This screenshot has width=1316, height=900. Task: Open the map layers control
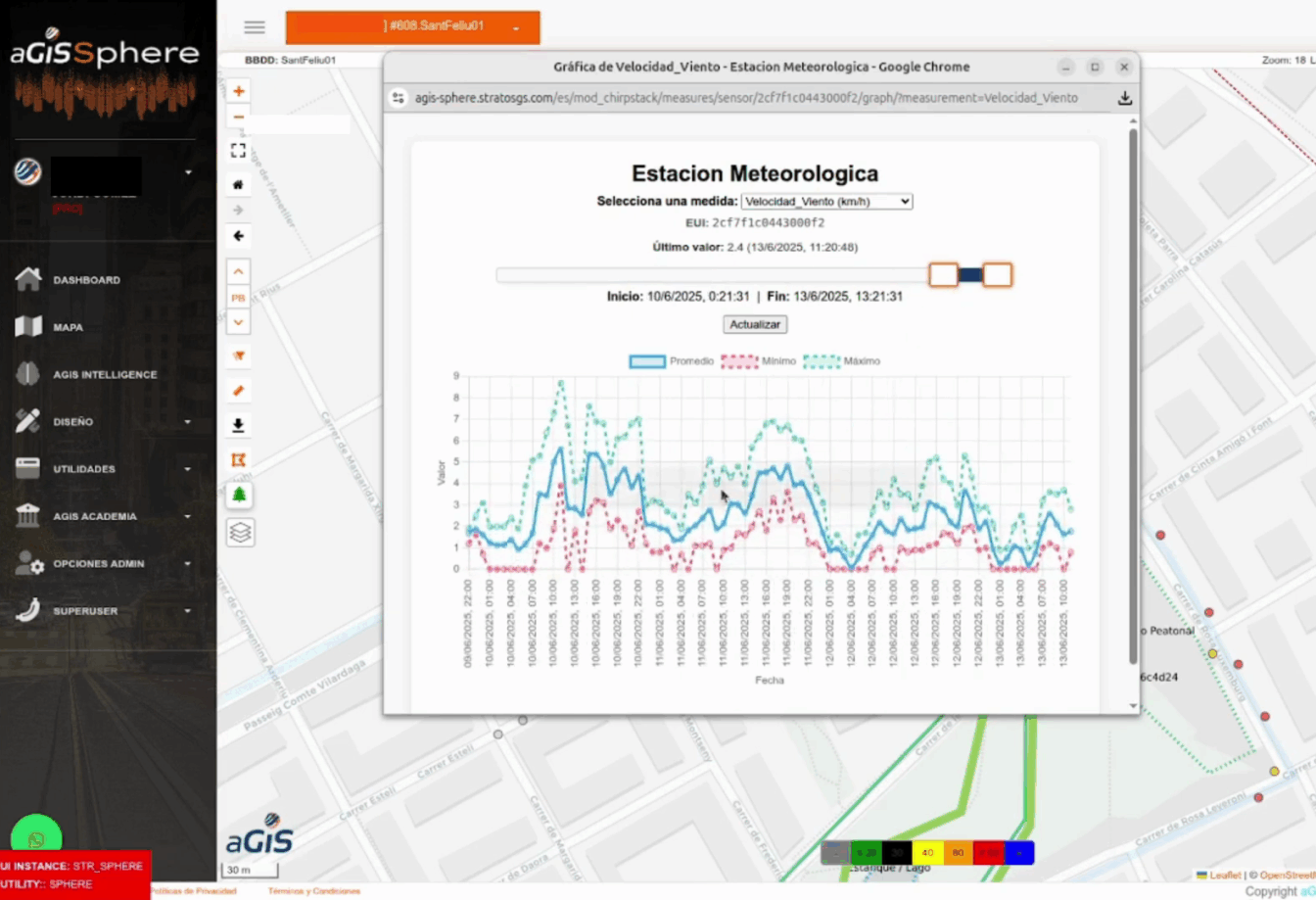click(x=240, y=532)
